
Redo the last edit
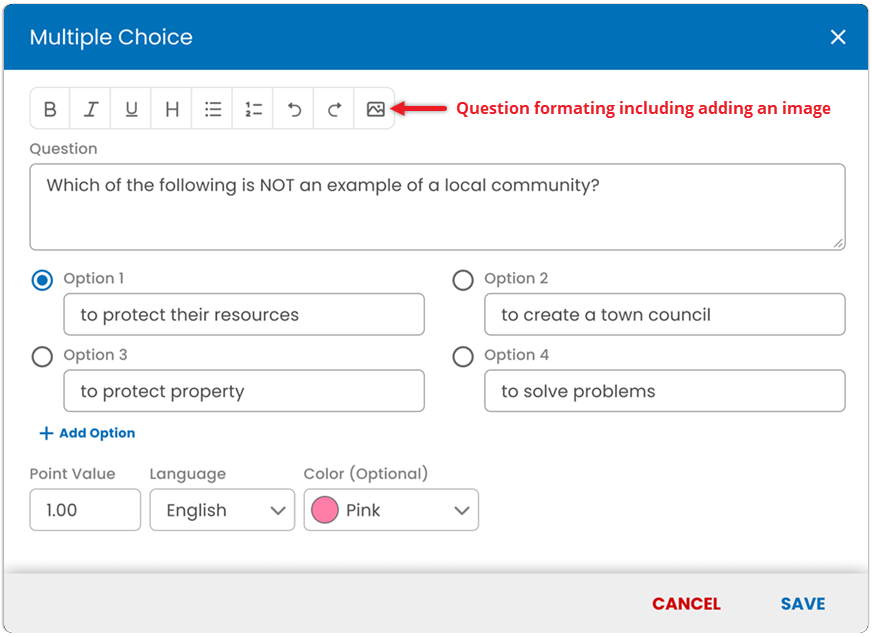(x=334, y=109)
